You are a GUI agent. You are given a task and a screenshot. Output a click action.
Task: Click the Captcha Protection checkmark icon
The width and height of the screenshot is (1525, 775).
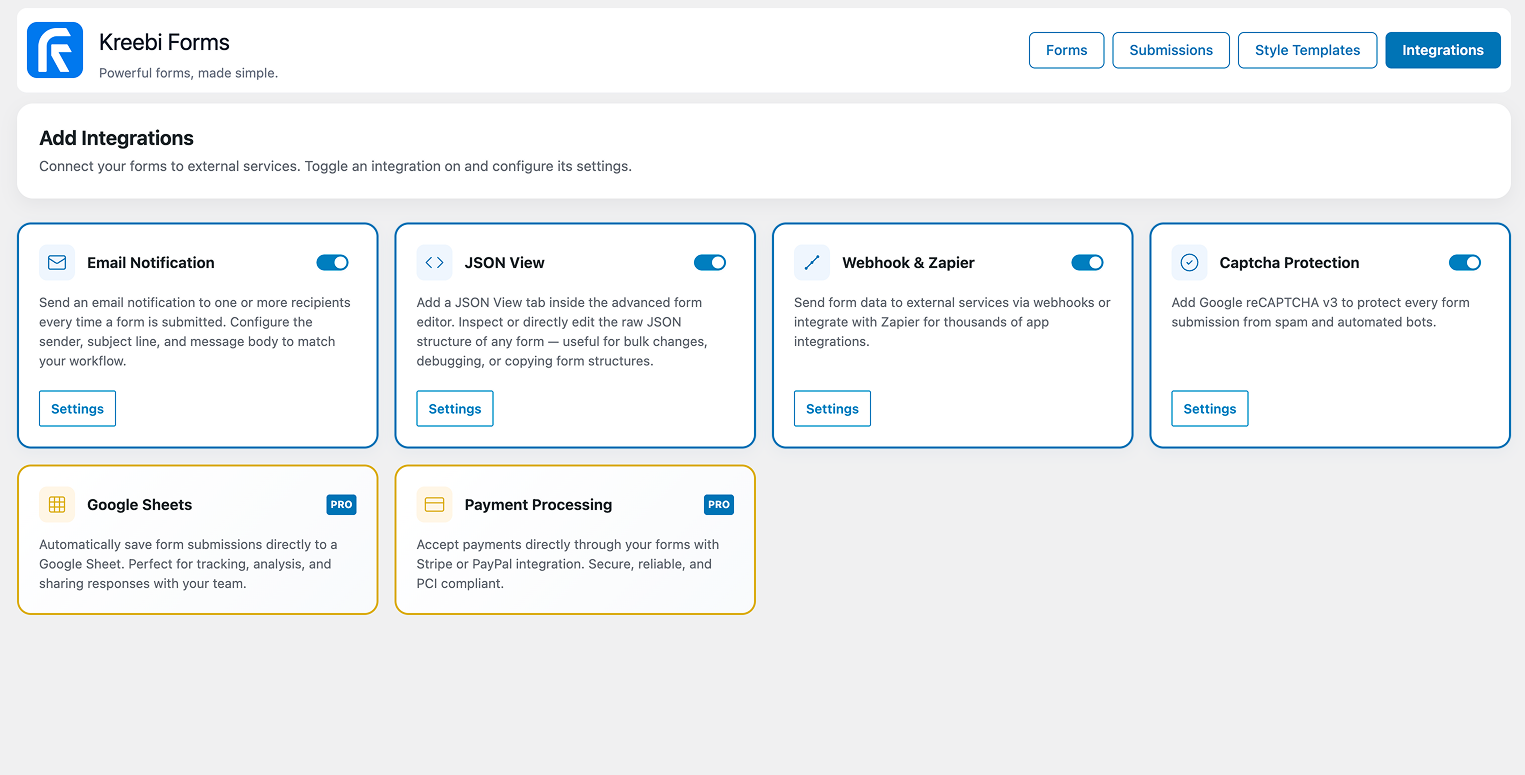1189,262
